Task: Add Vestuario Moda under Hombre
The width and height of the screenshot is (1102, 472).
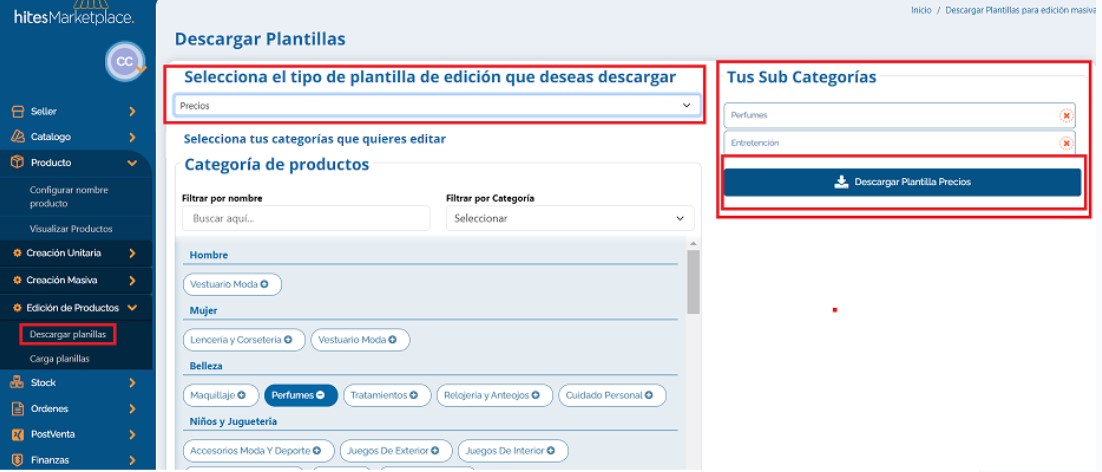Action: coord(232,284)
